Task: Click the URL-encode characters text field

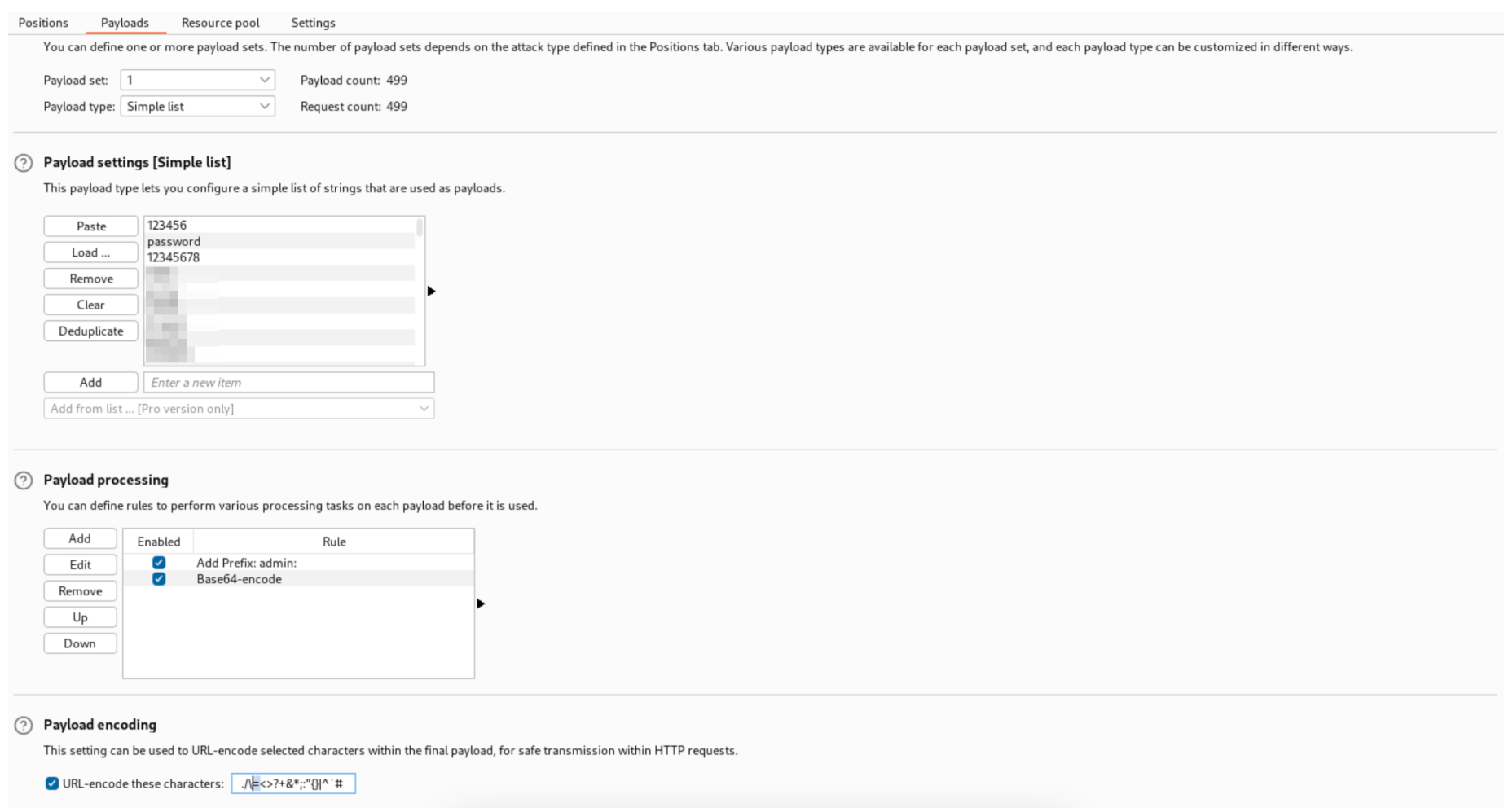Action: tap(293, 783)
